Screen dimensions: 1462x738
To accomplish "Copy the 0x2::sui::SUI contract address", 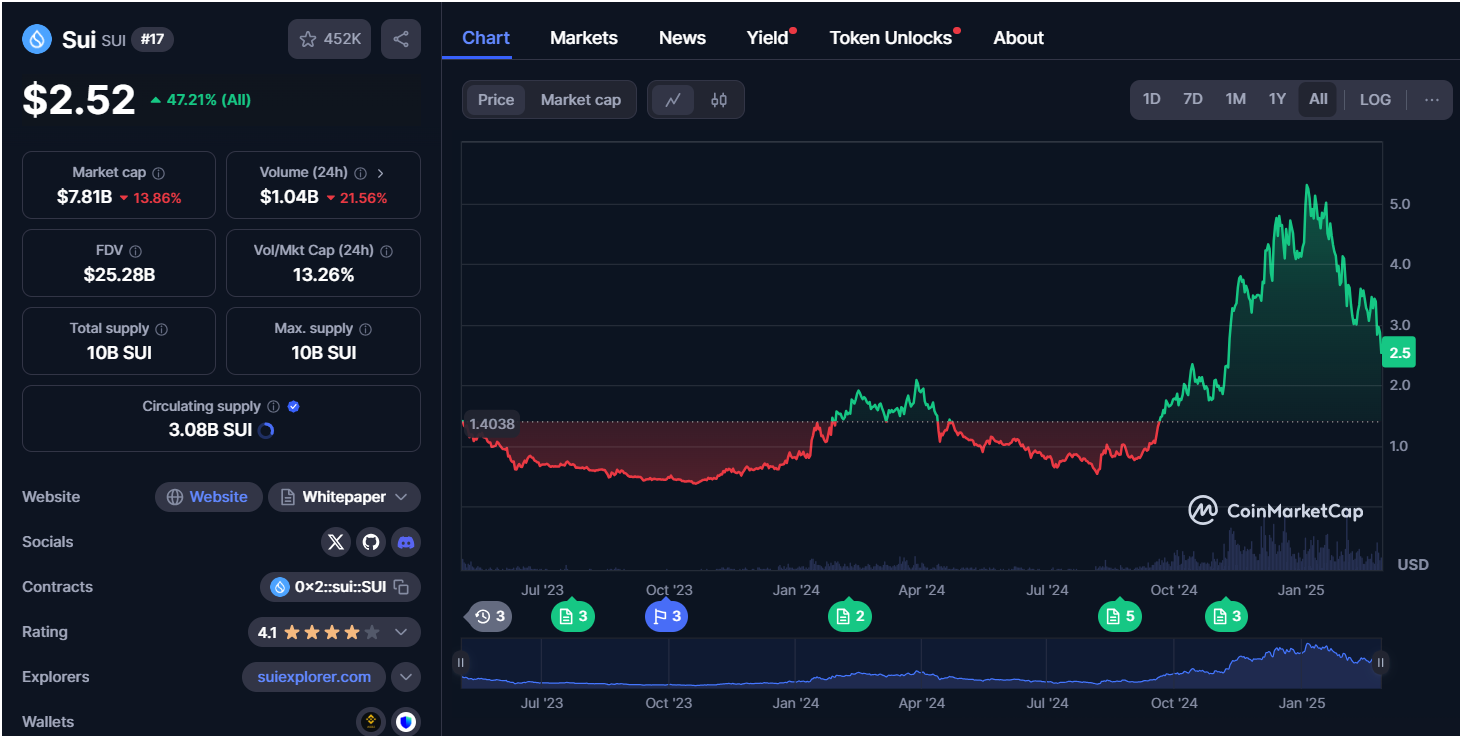I will point(401,587).
